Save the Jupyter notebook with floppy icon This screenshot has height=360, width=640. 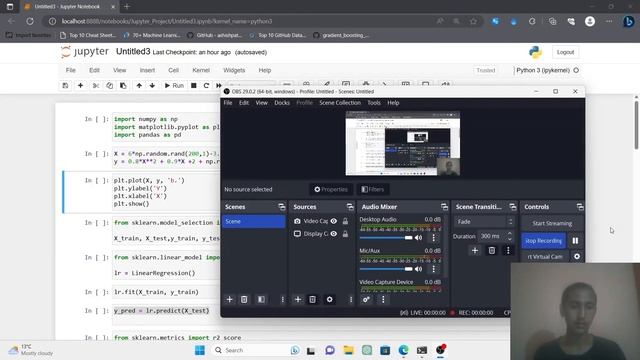point(65,86)
